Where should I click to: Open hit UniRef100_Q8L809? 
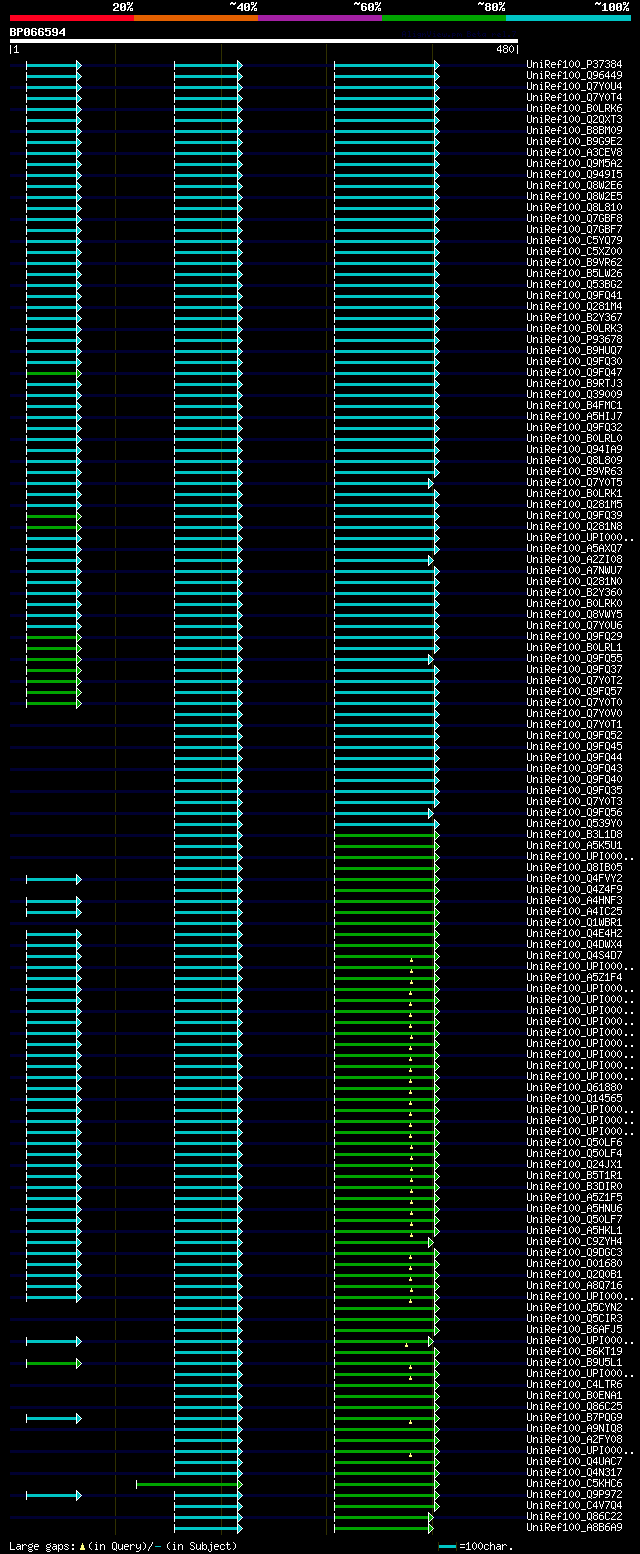point(574,460)
